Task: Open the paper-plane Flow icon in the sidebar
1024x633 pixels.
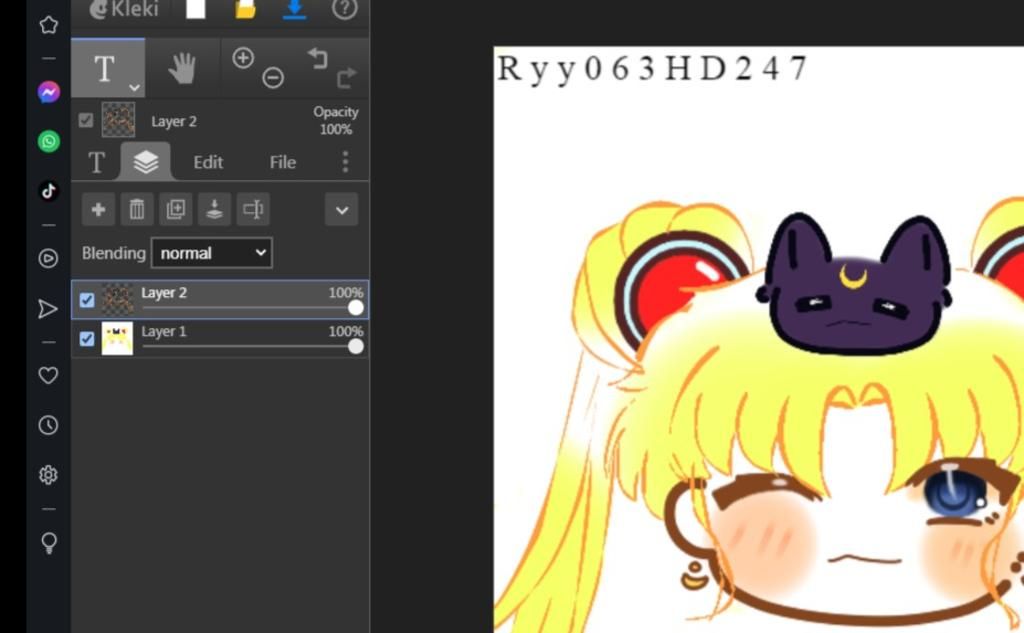Action: pos(48,308)
